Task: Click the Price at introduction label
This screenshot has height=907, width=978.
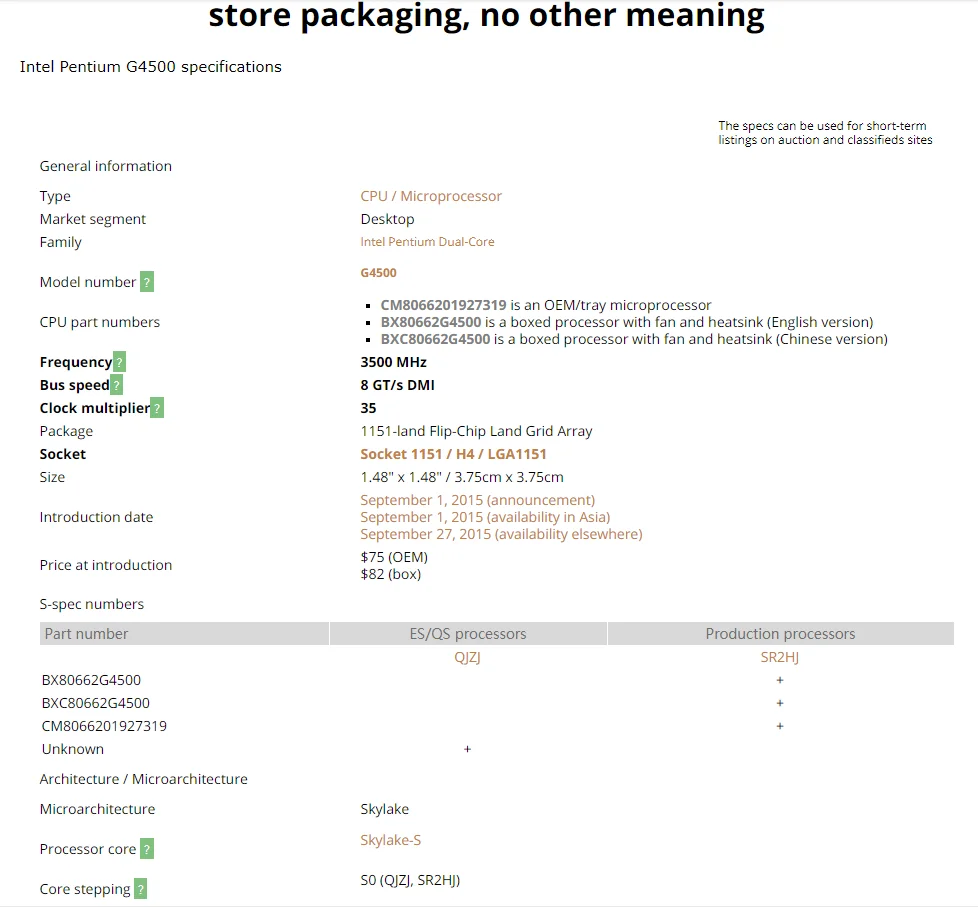Action: [x=105, y=565]
